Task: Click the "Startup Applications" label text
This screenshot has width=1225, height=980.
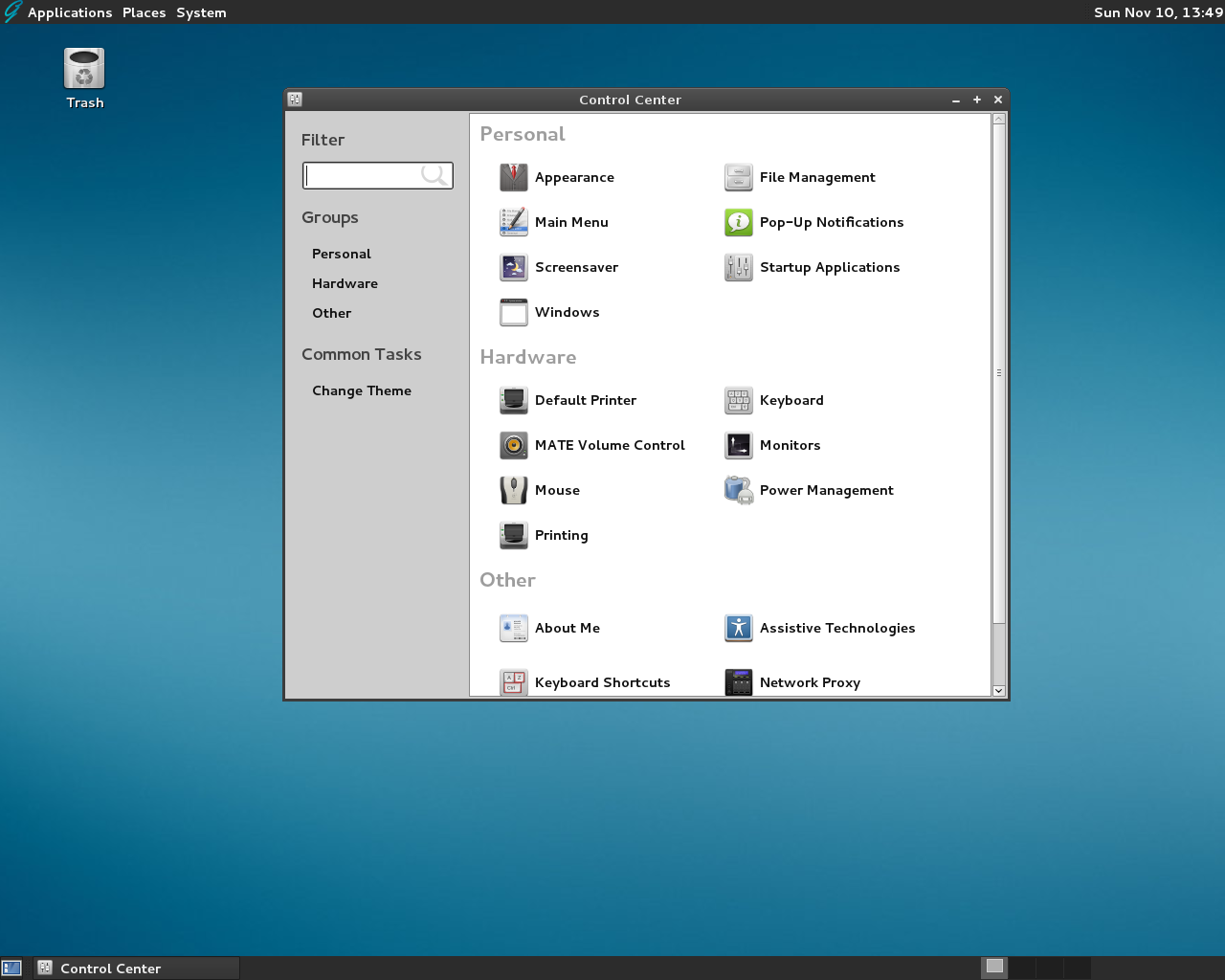Action: (830, 267)
